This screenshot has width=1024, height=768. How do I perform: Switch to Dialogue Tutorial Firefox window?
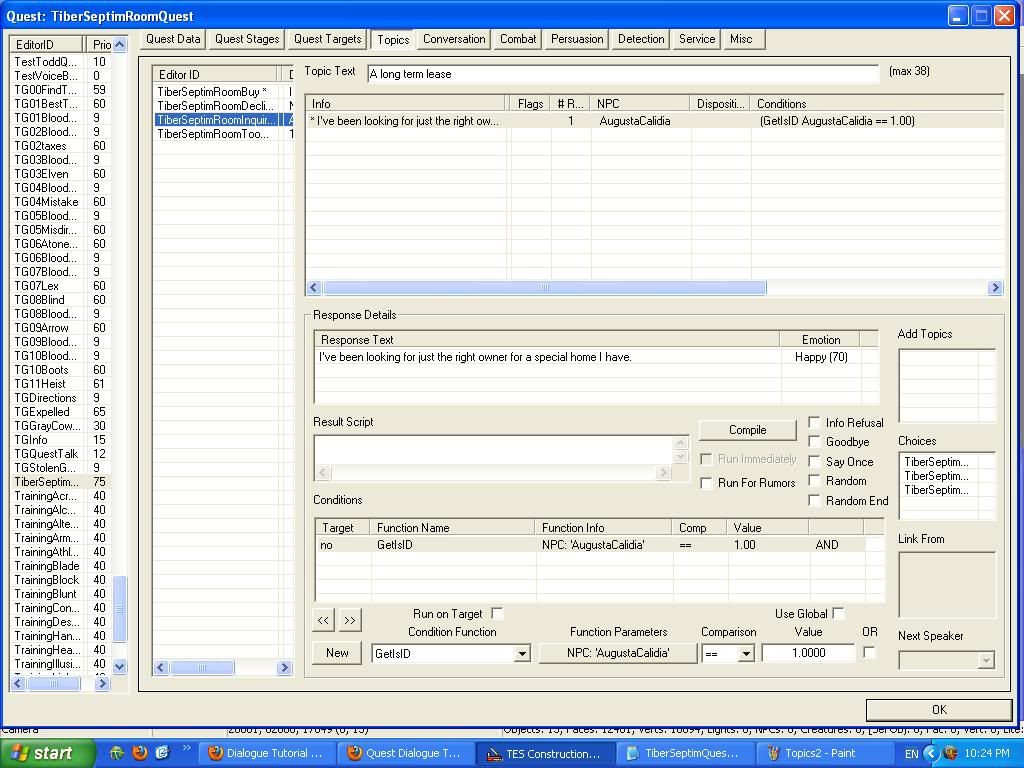[266, 754]
